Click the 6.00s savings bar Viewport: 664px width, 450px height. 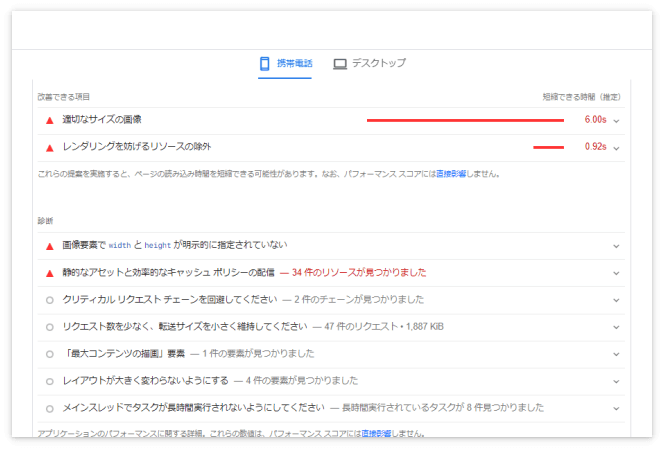(x=465, y=121)
